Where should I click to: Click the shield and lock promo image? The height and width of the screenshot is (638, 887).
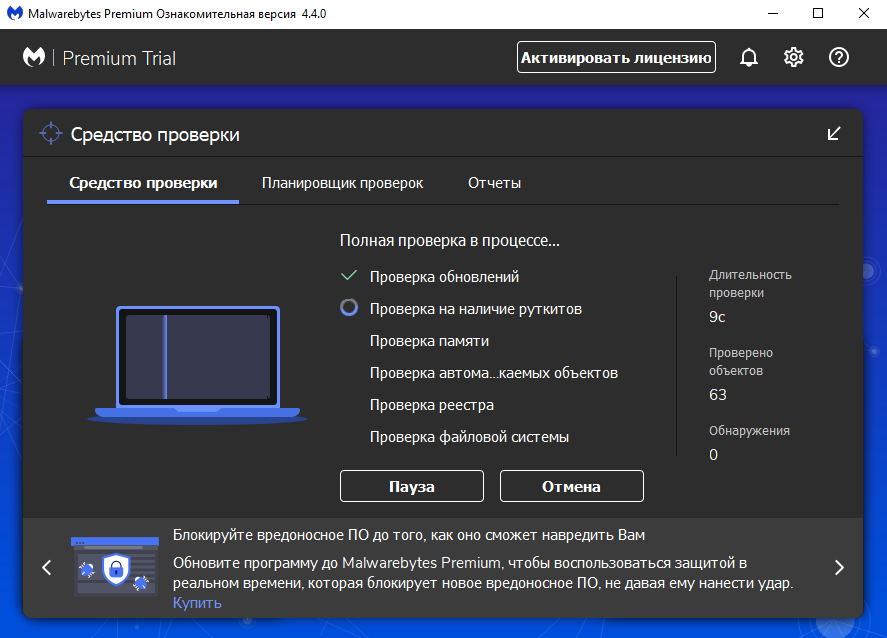tap(115, 566)
